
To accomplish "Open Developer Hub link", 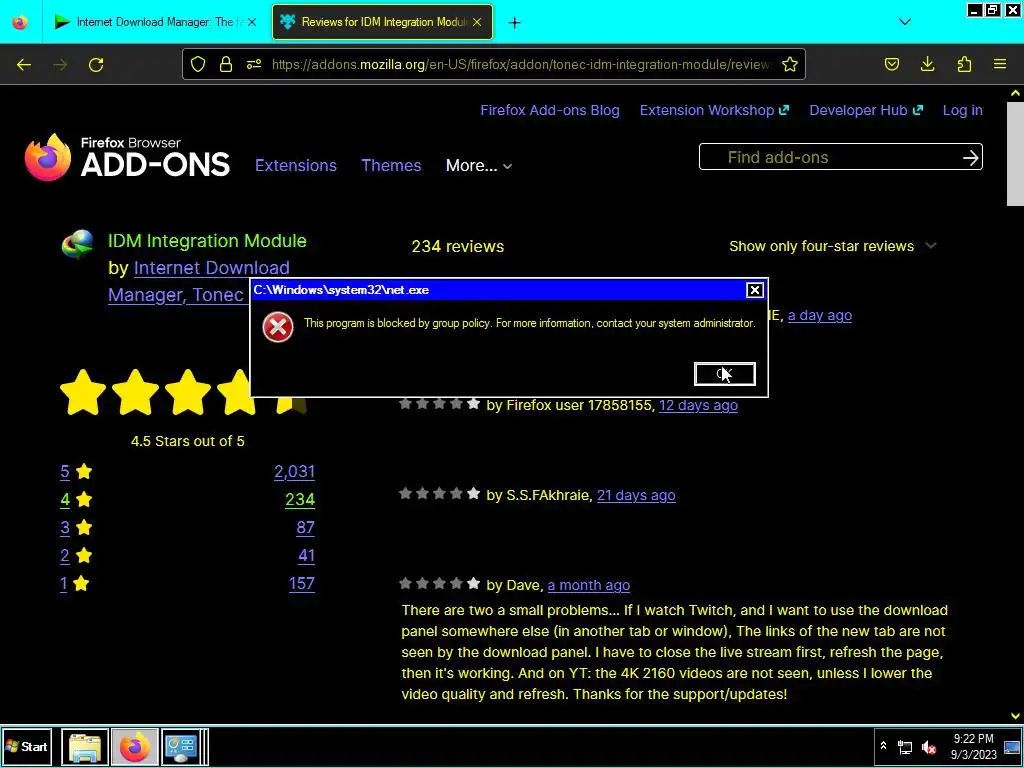I will pyautogui.click(x=866, y=110).
